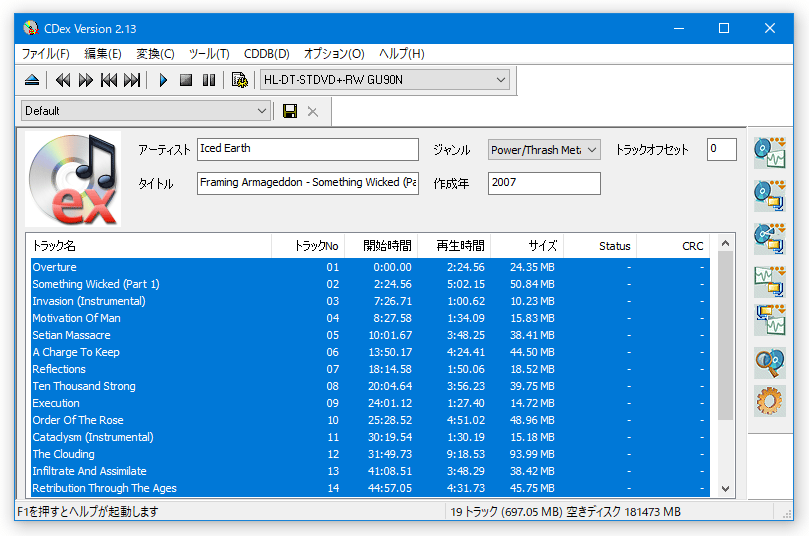Select the Invasion (Instrumental) track
The image size is (809, 536).
click(370, 301)
